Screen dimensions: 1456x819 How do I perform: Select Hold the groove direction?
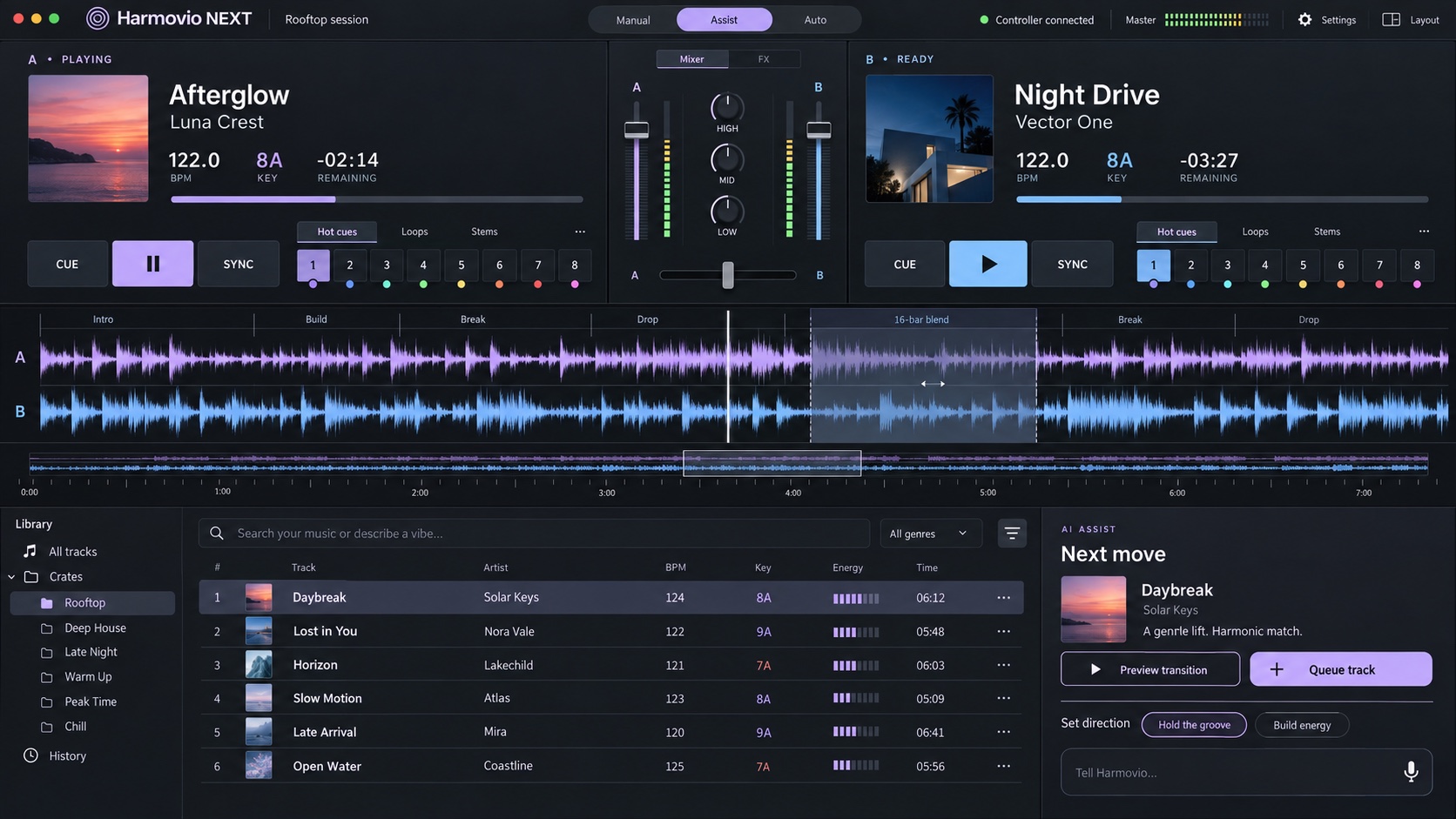(x=1194, y=725)
